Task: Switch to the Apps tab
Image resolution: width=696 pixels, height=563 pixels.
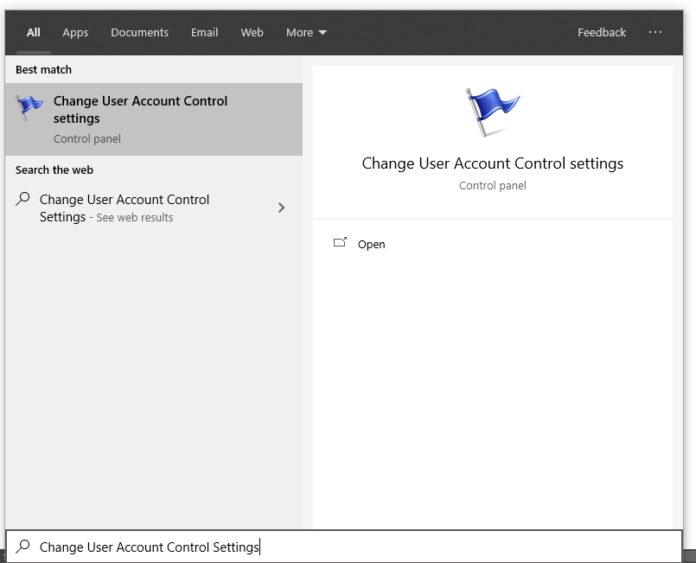Action: [x=75, y=33]
